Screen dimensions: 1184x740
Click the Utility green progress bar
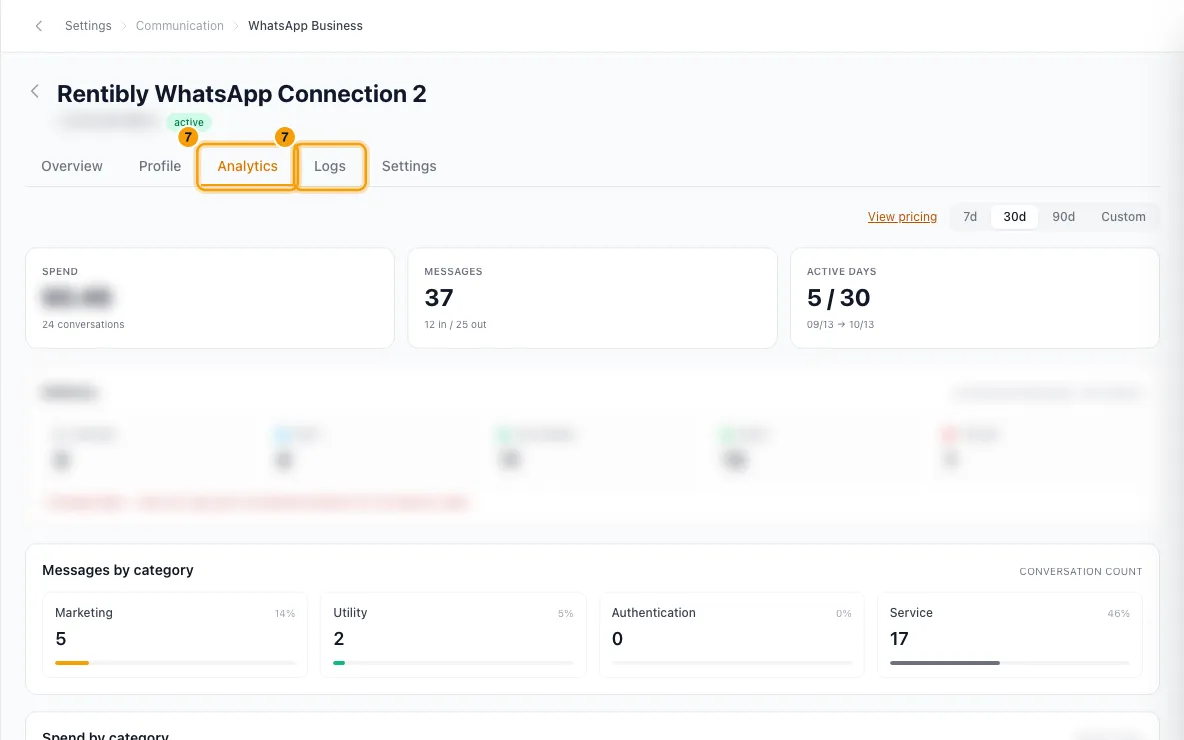(339, 663)
